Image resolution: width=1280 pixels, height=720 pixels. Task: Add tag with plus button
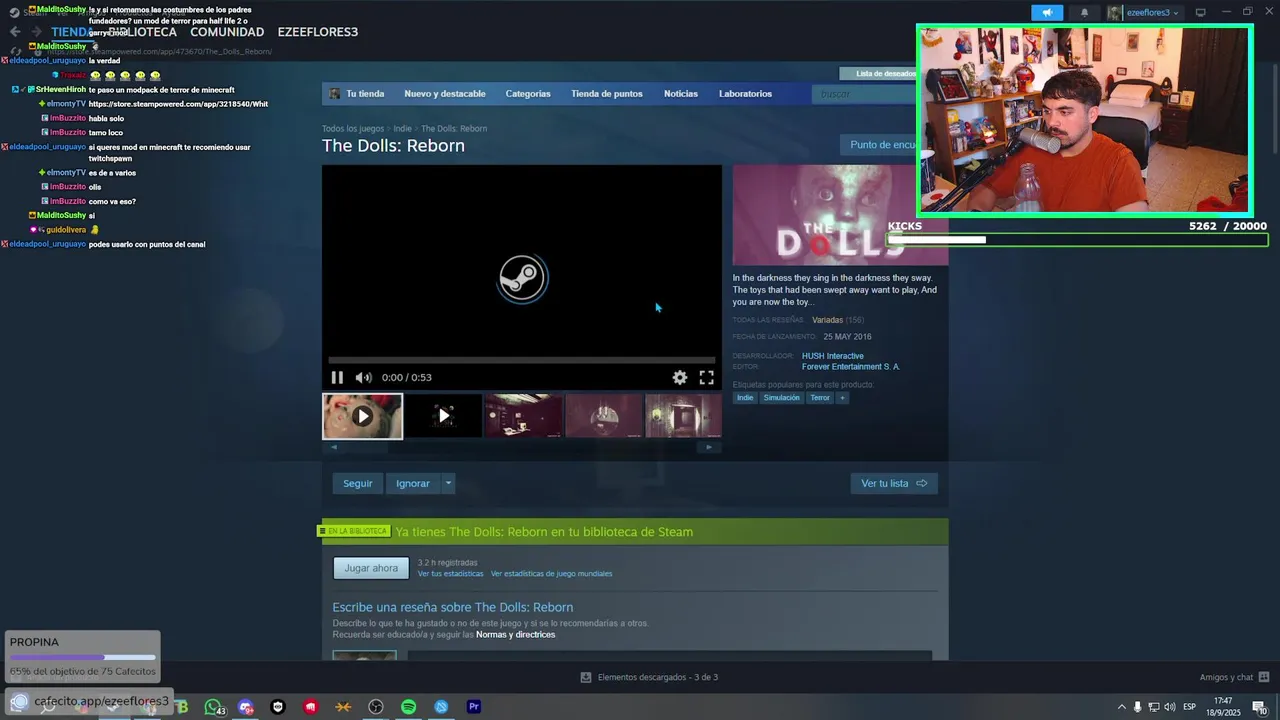click(x=842, y=398)
